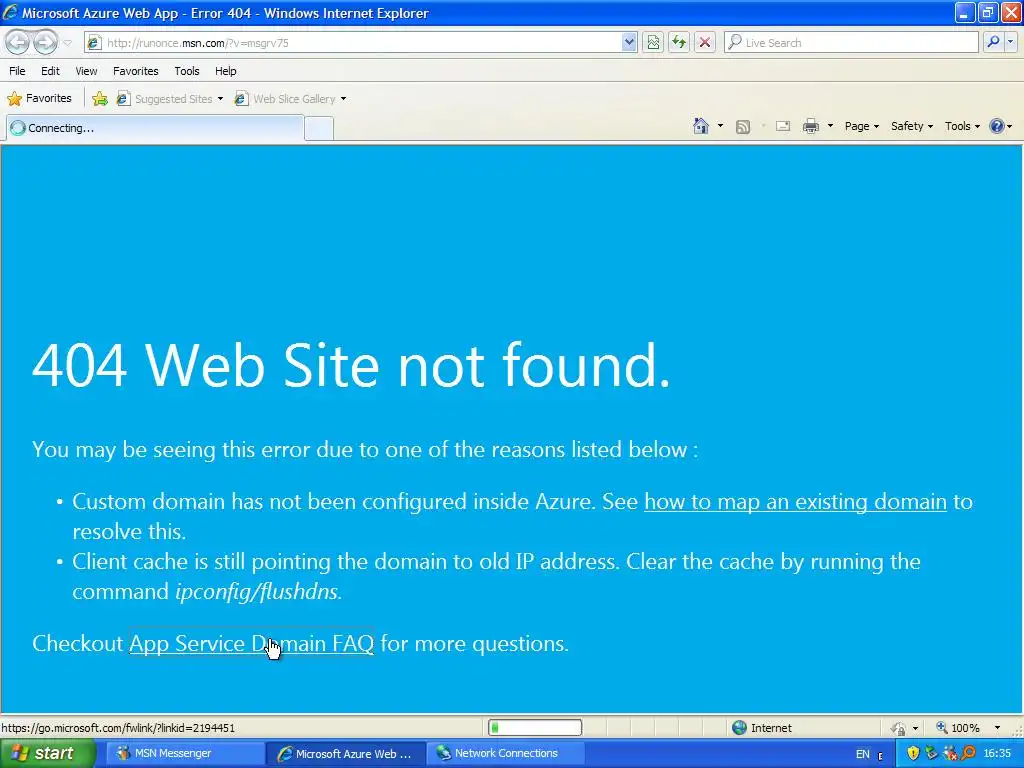Image resolution: width=1024 pixels, height=768 pixels.
Task: Click the search magnifier button
Action: tap(993, 42)
